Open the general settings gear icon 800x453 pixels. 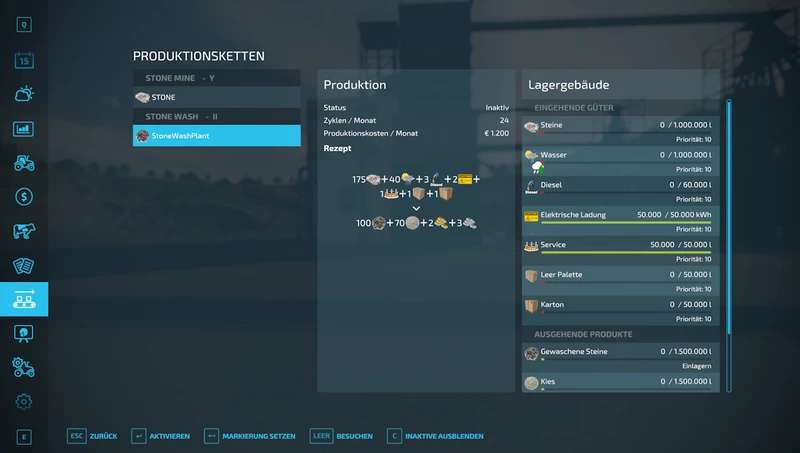click(x=24, y=401)
